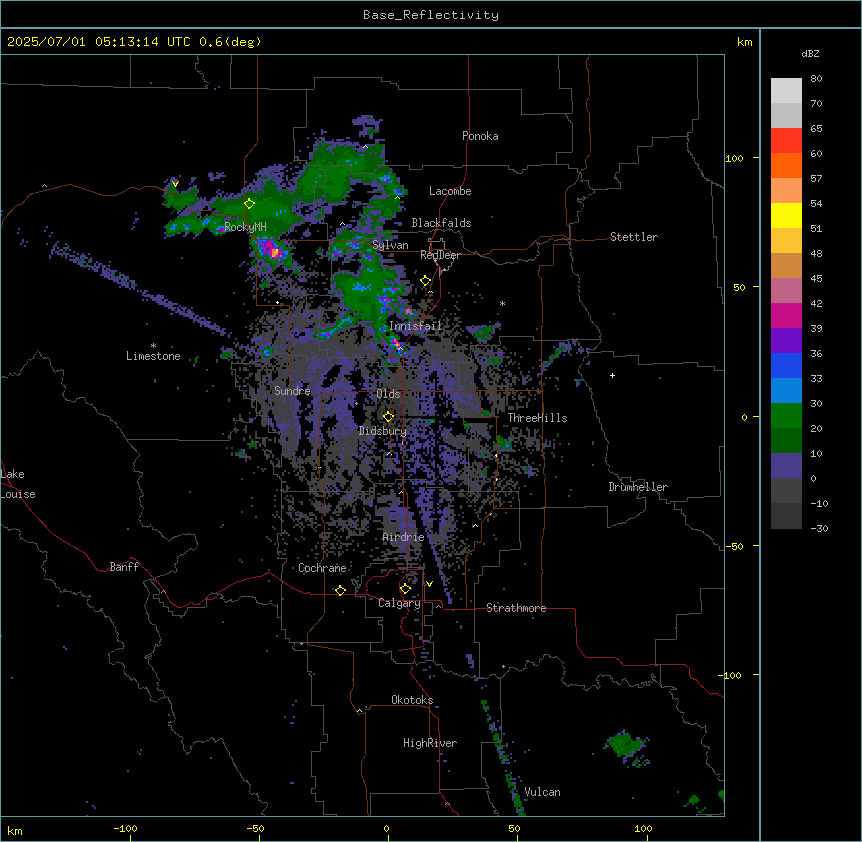Screen dimensions: 862x842
Task: Click the -100 tick label on horizontal axis
Action: pos(125,828)
